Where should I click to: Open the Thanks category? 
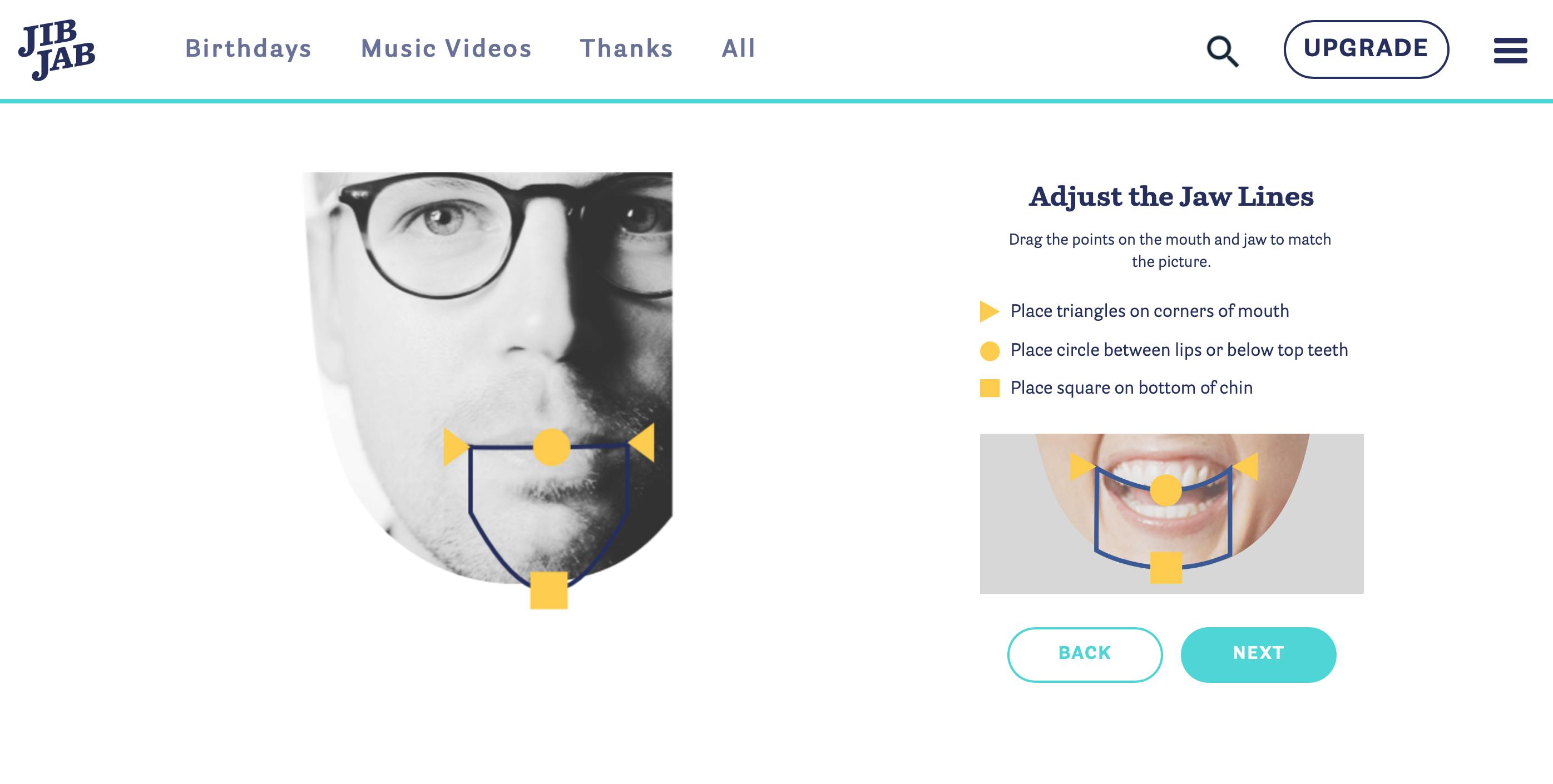point(626,49)
